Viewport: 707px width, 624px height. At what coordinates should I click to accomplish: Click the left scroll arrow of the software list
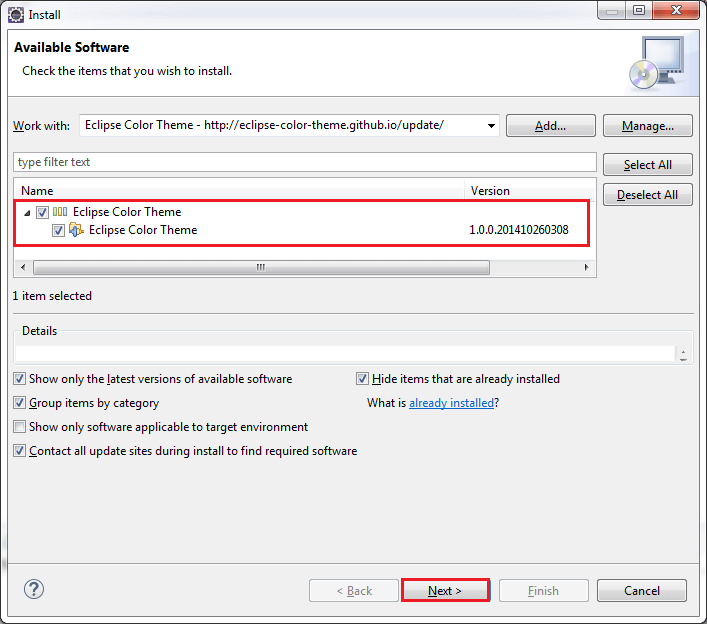[23, 267]
